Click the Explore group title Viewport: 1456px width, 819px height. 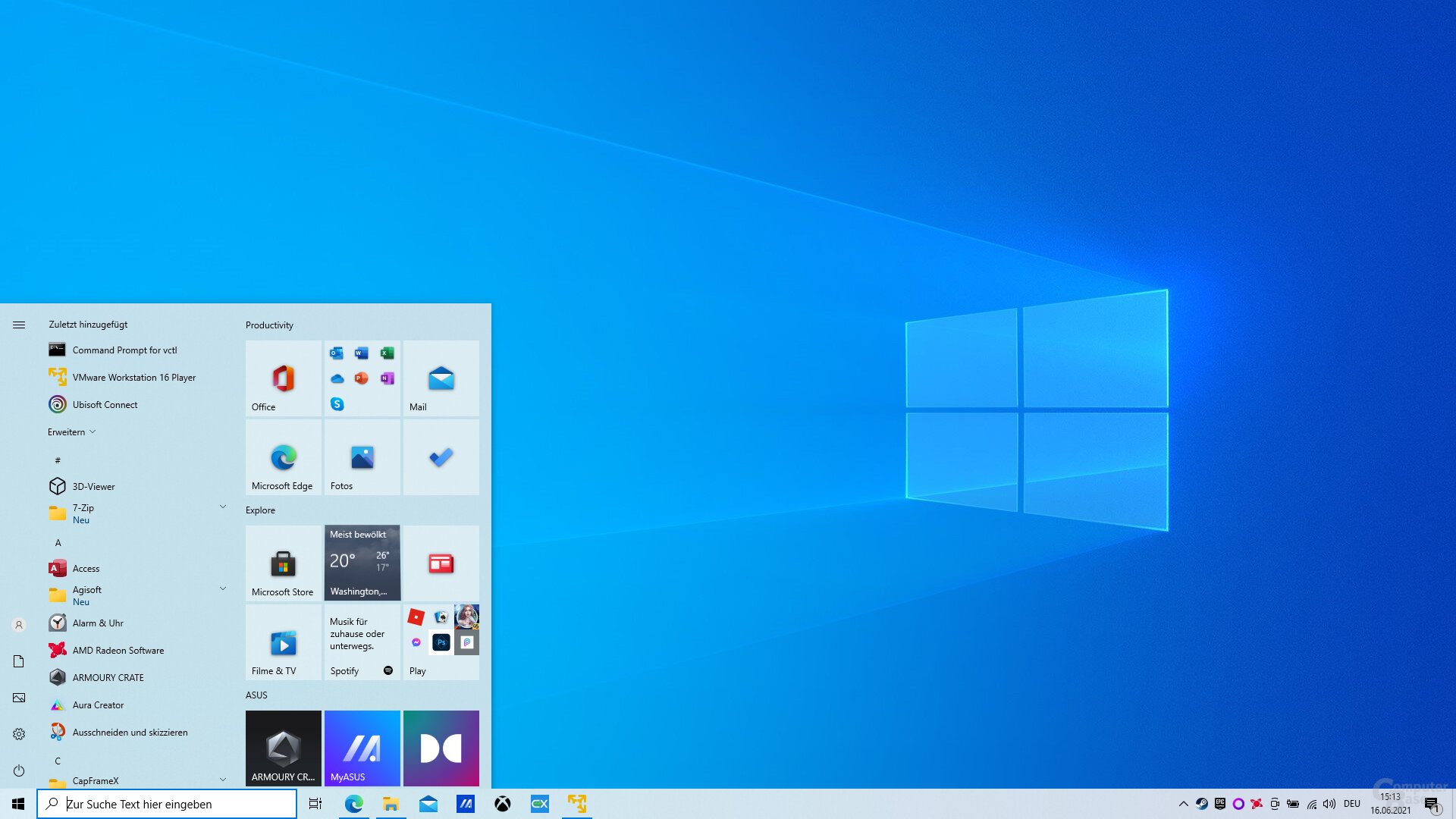pyautogui.click(x=260, y=510)
